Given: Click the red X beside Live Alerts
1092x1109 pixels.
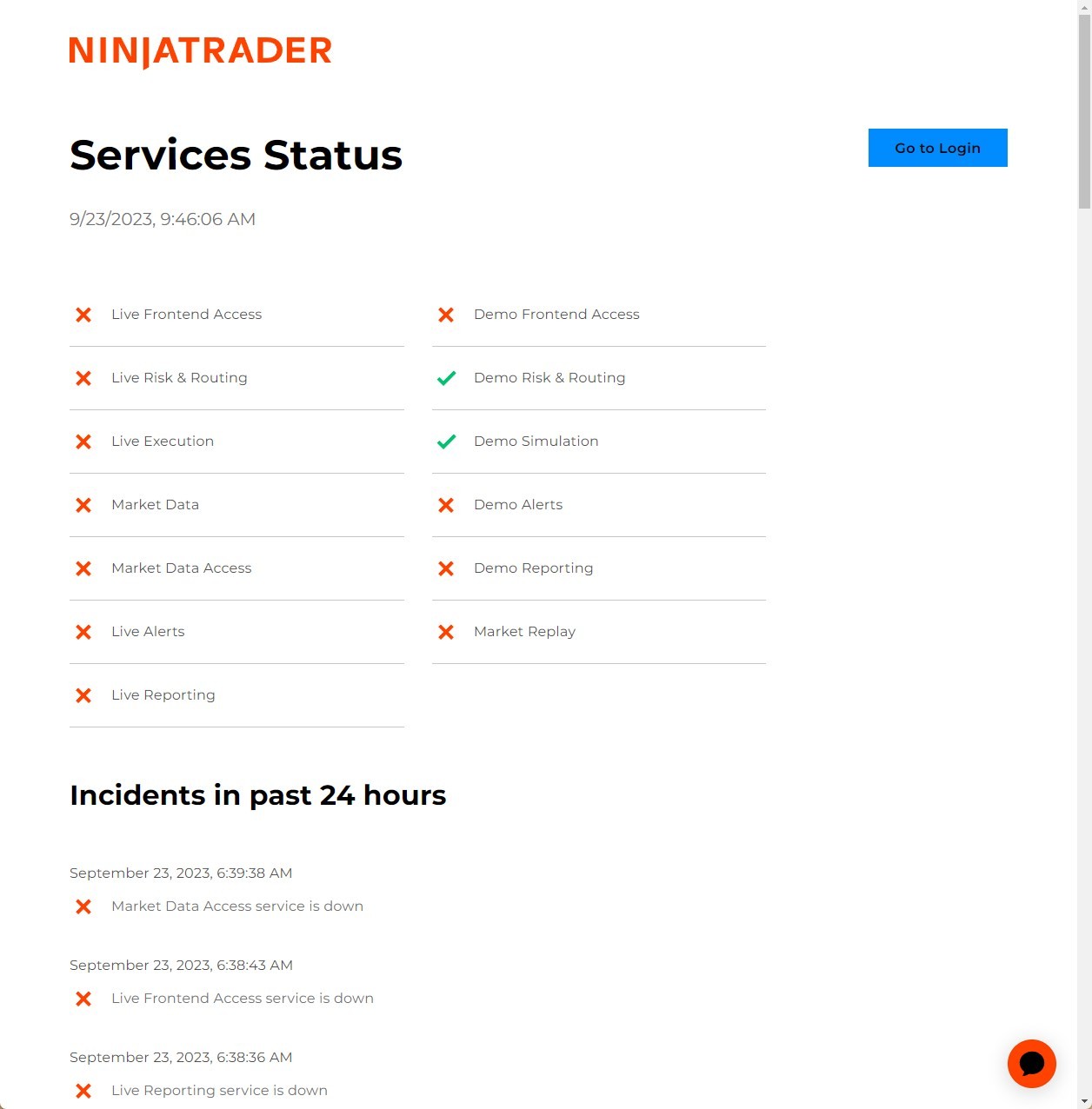Looking at the screenshot, I should pos(83,632).
